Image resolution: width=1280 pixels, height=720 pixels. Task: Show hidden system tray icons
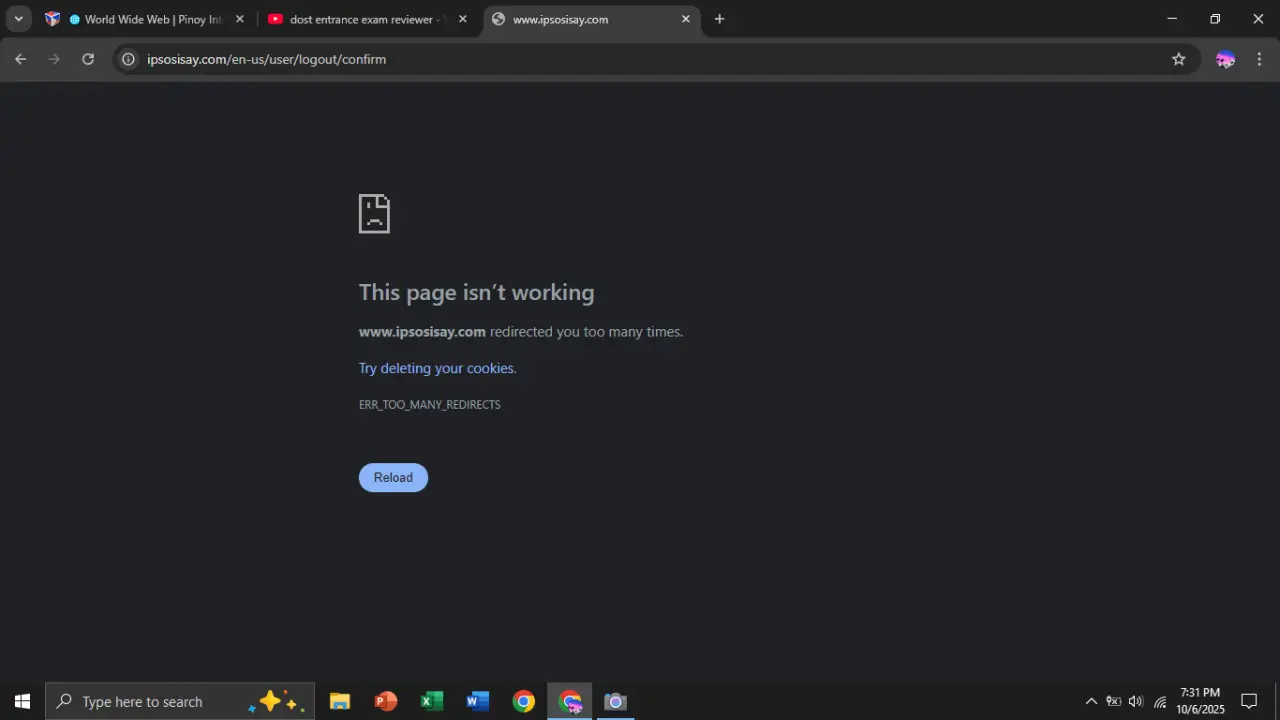1091,701
